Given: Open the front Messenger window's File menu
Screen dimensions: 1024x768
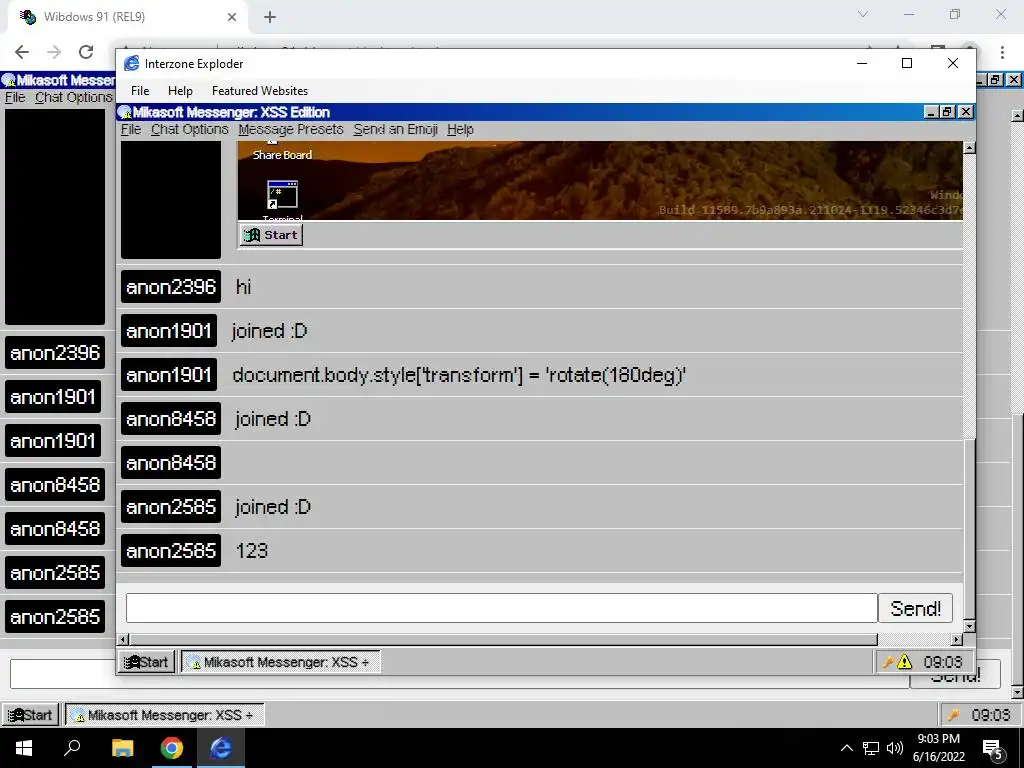Looking at the screenshot, I should pyautogui.click(x=131, y=129).
